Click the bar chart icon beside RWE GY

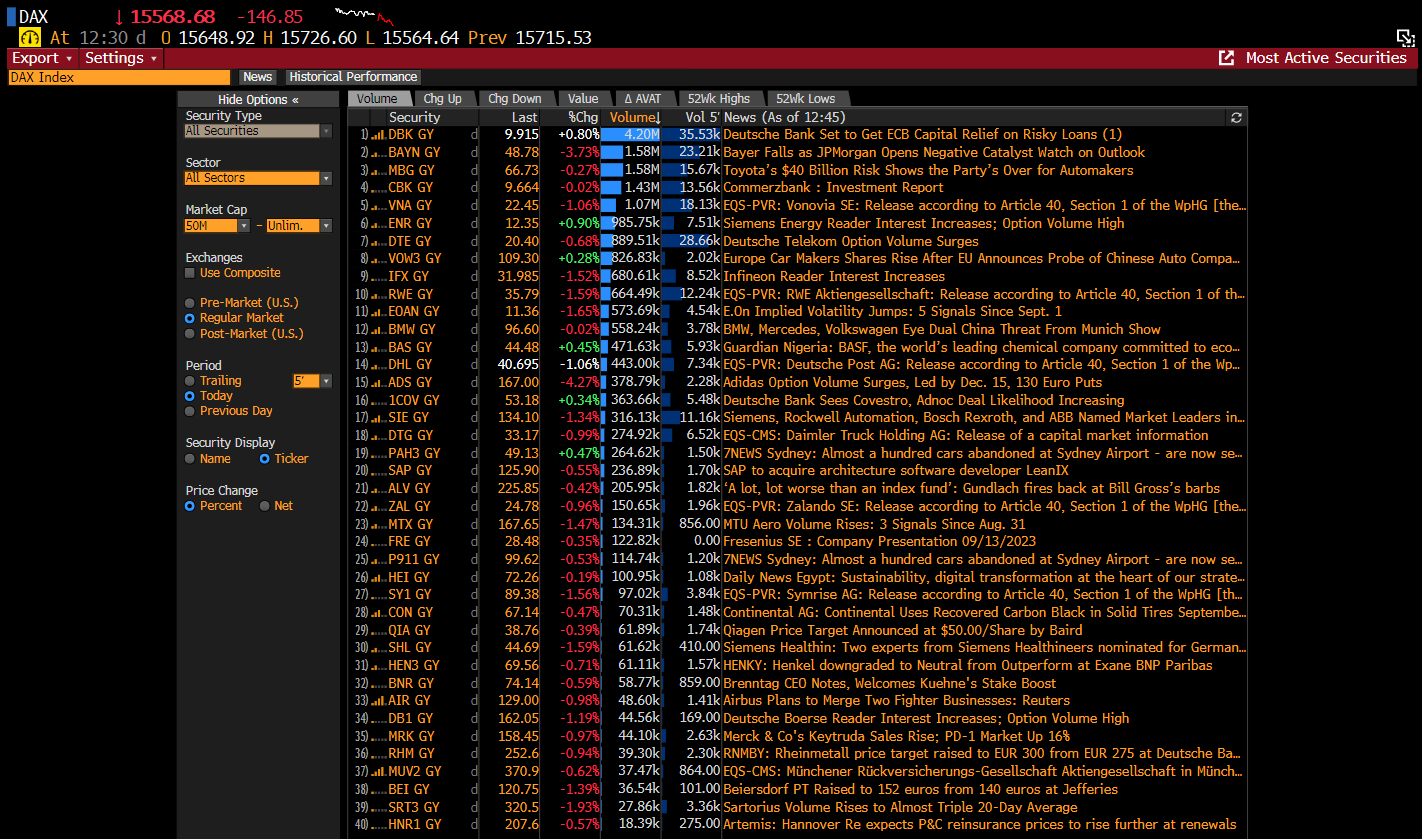pos(378,294)
